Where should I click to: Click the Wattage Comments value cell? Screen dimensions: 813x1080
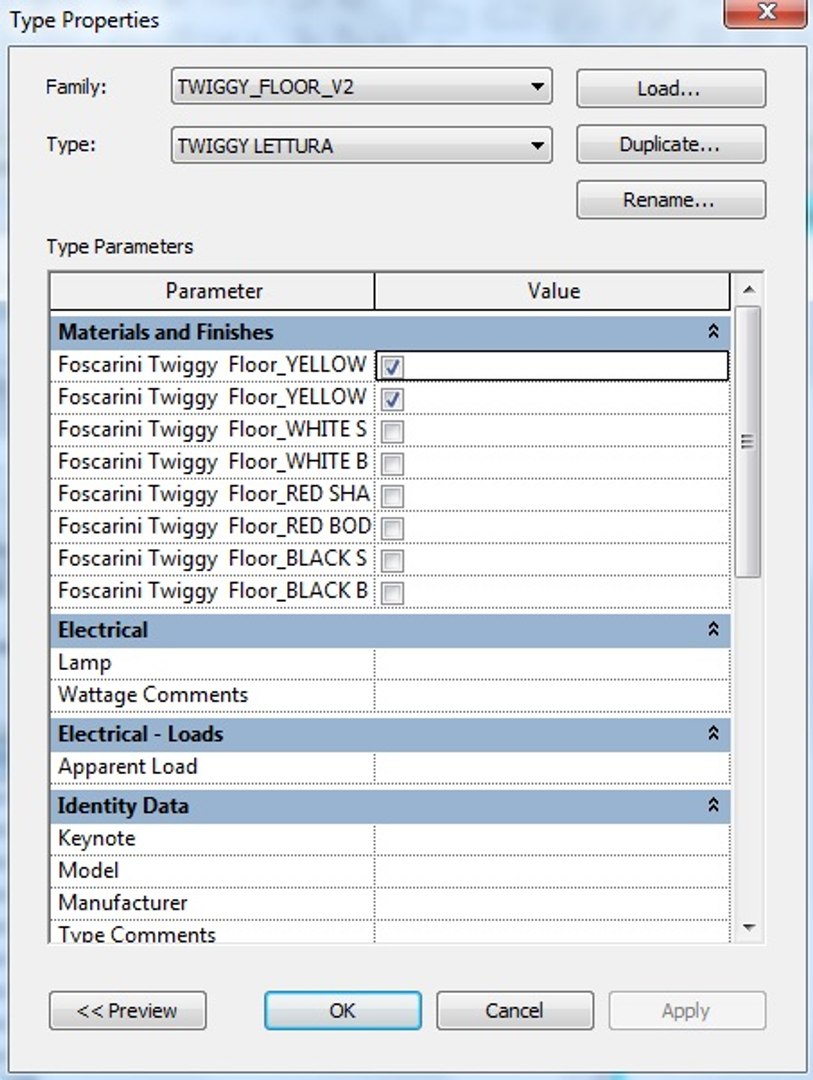[x=553, y=695]
